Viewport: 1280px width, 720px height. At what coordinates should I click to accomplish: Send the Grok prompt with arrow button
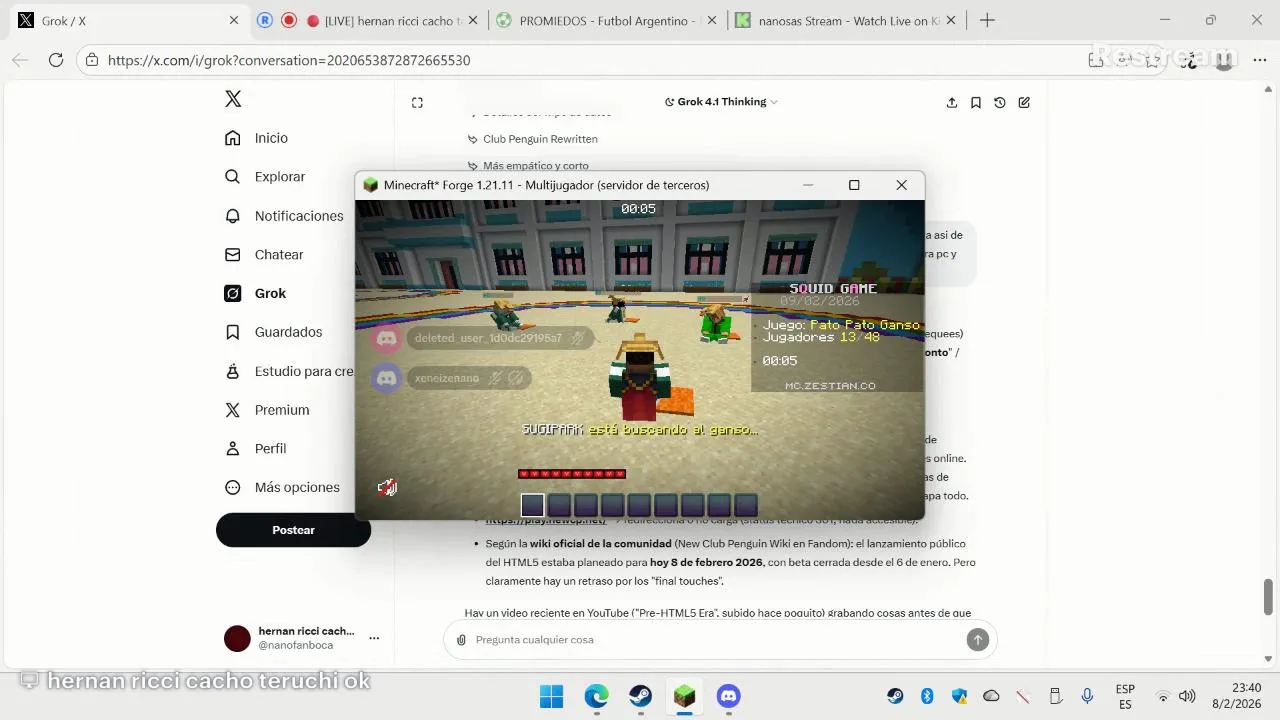[978, 640]
